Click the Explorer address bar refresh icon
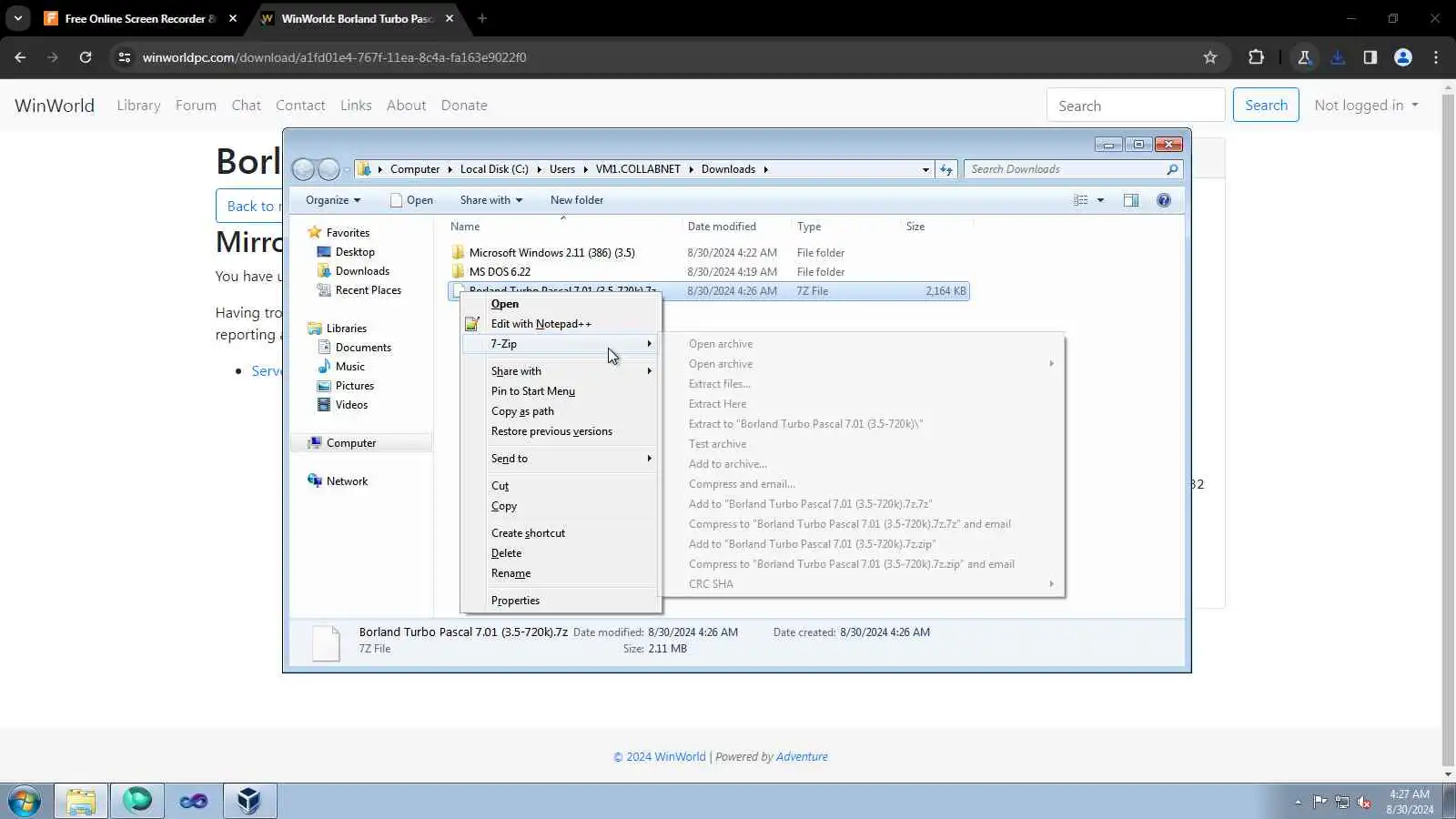Screen dimensions: 1456x819 coord(946,169)
